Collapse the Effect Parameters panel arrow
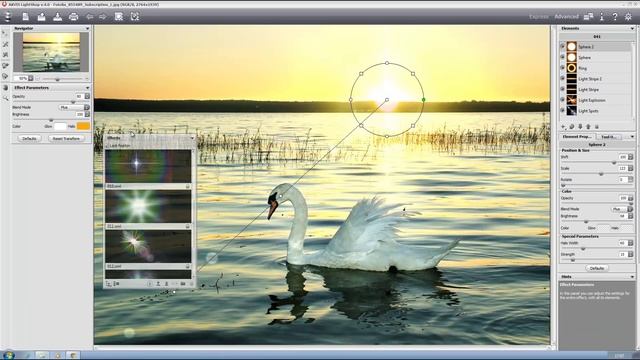640x360 pixels. (87, 88)
